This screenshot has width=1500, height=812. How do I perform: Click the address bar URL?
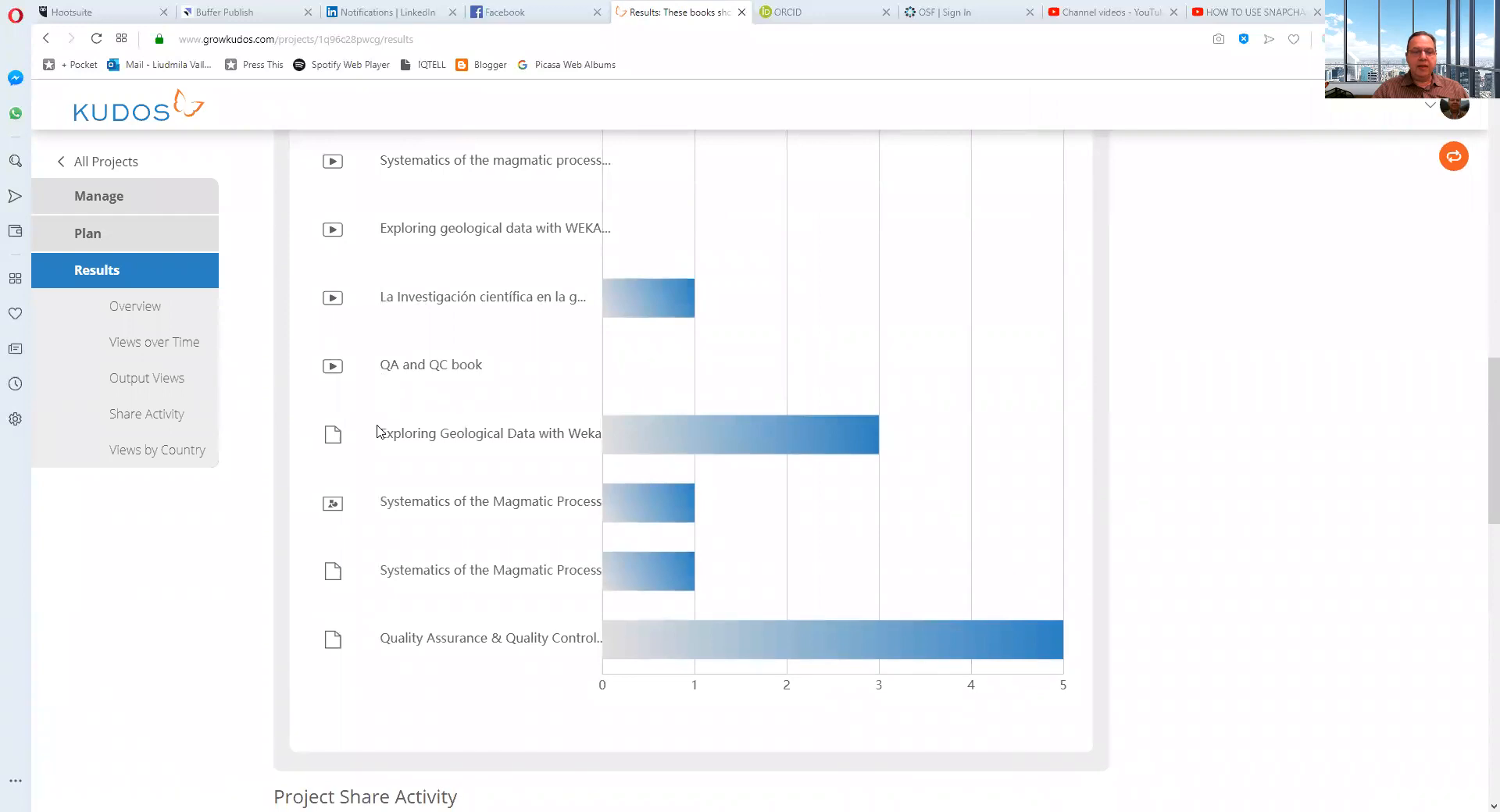point(295,39)
